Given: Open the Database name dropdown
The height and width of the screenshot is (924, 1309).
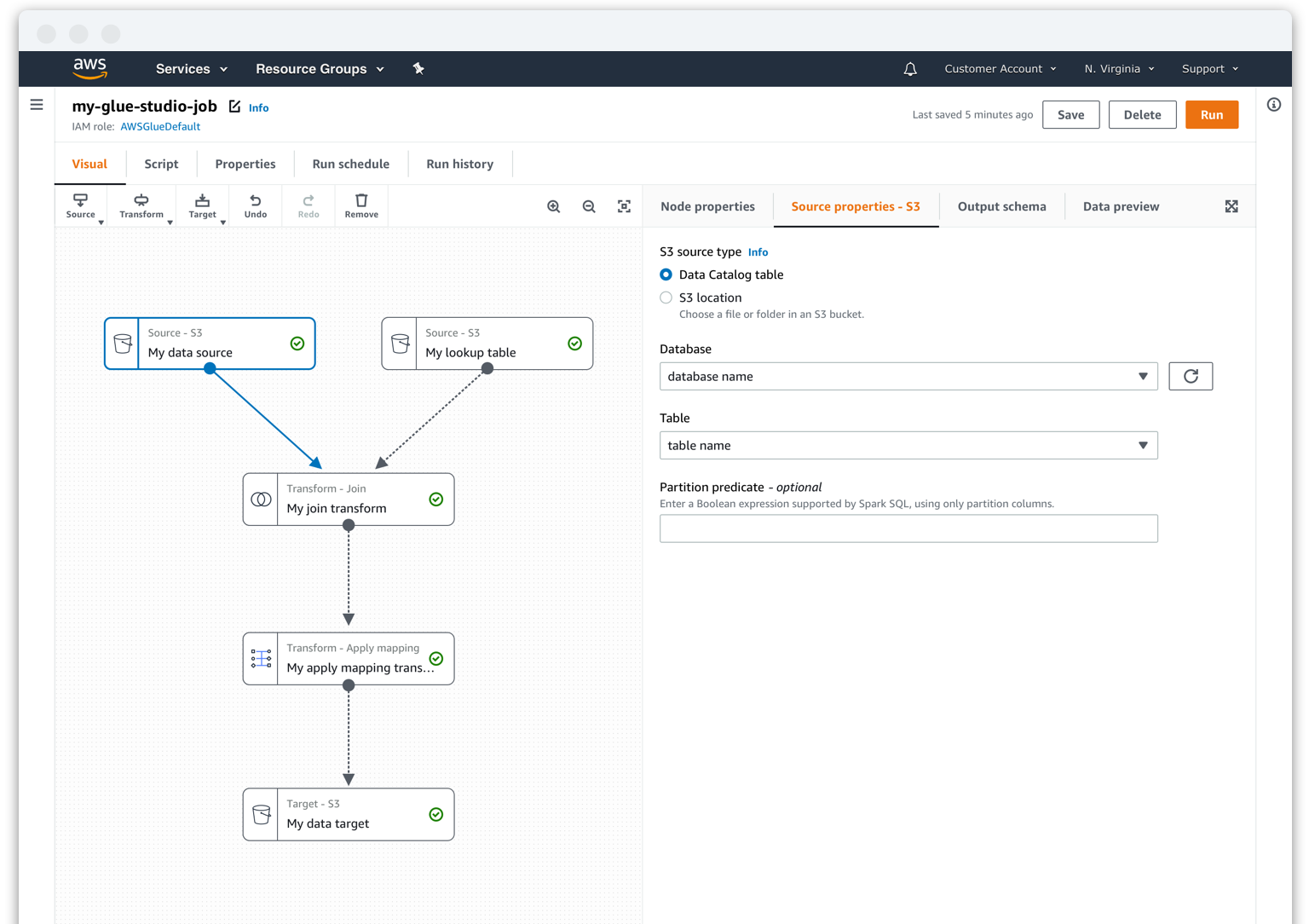Looking at the screenshot, I should coord(908,376).
